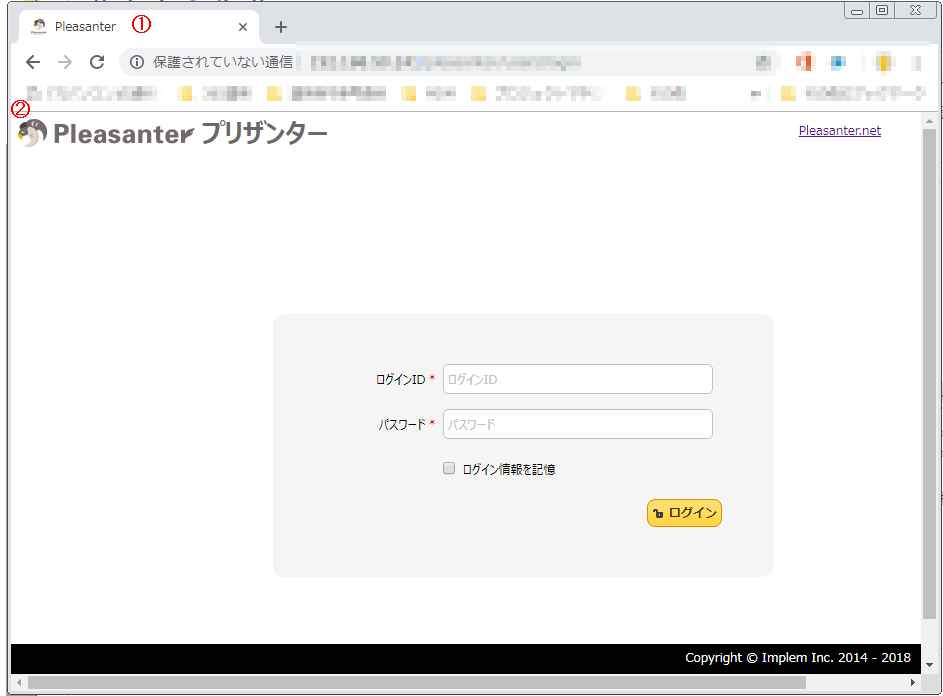943x696 pixels.
Task: Click the vertical scrollbar up arrow
Action: [929, 121]
